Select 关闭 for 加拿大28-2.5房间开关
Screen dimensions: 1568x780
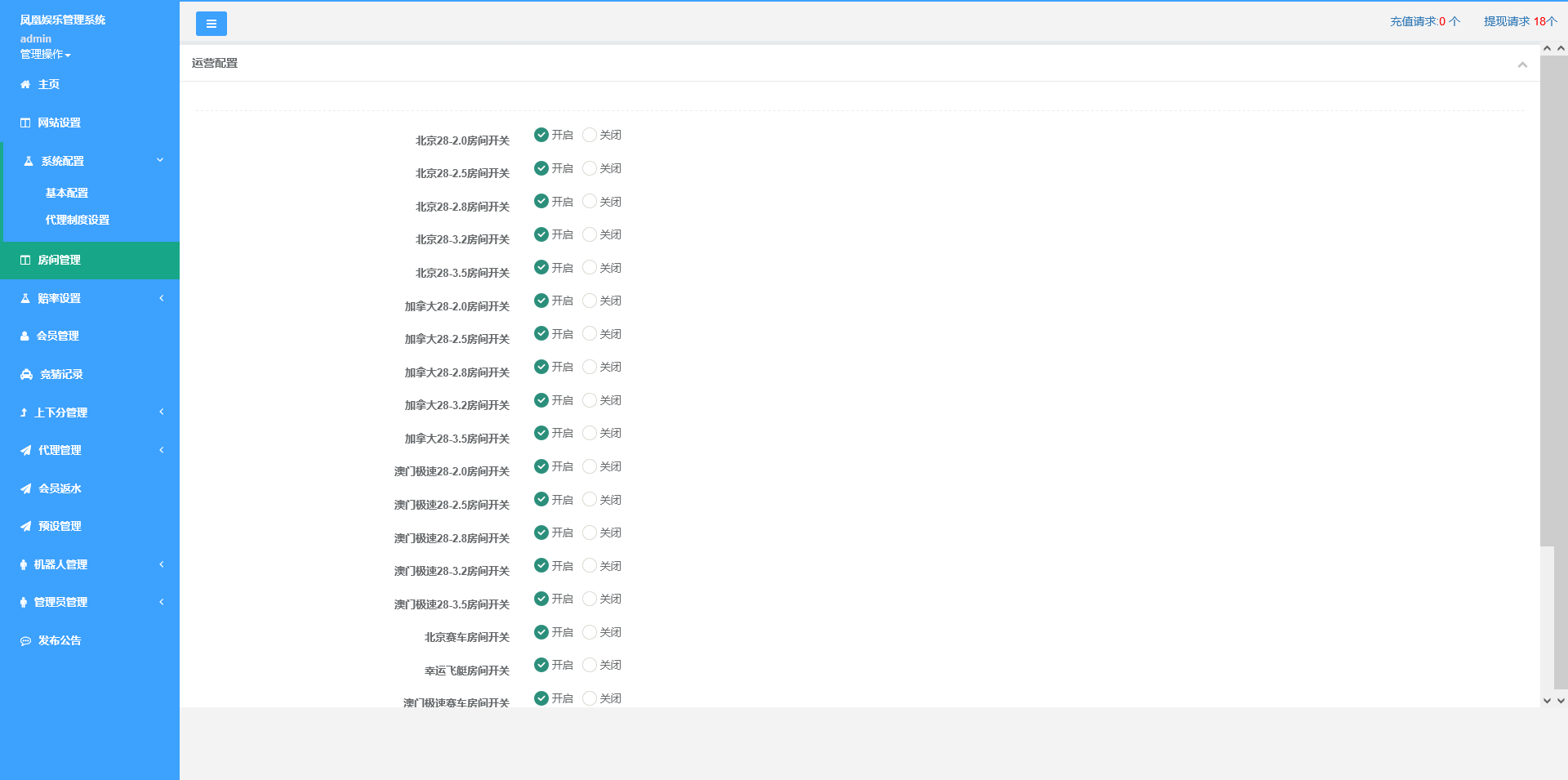pos(590,333)
